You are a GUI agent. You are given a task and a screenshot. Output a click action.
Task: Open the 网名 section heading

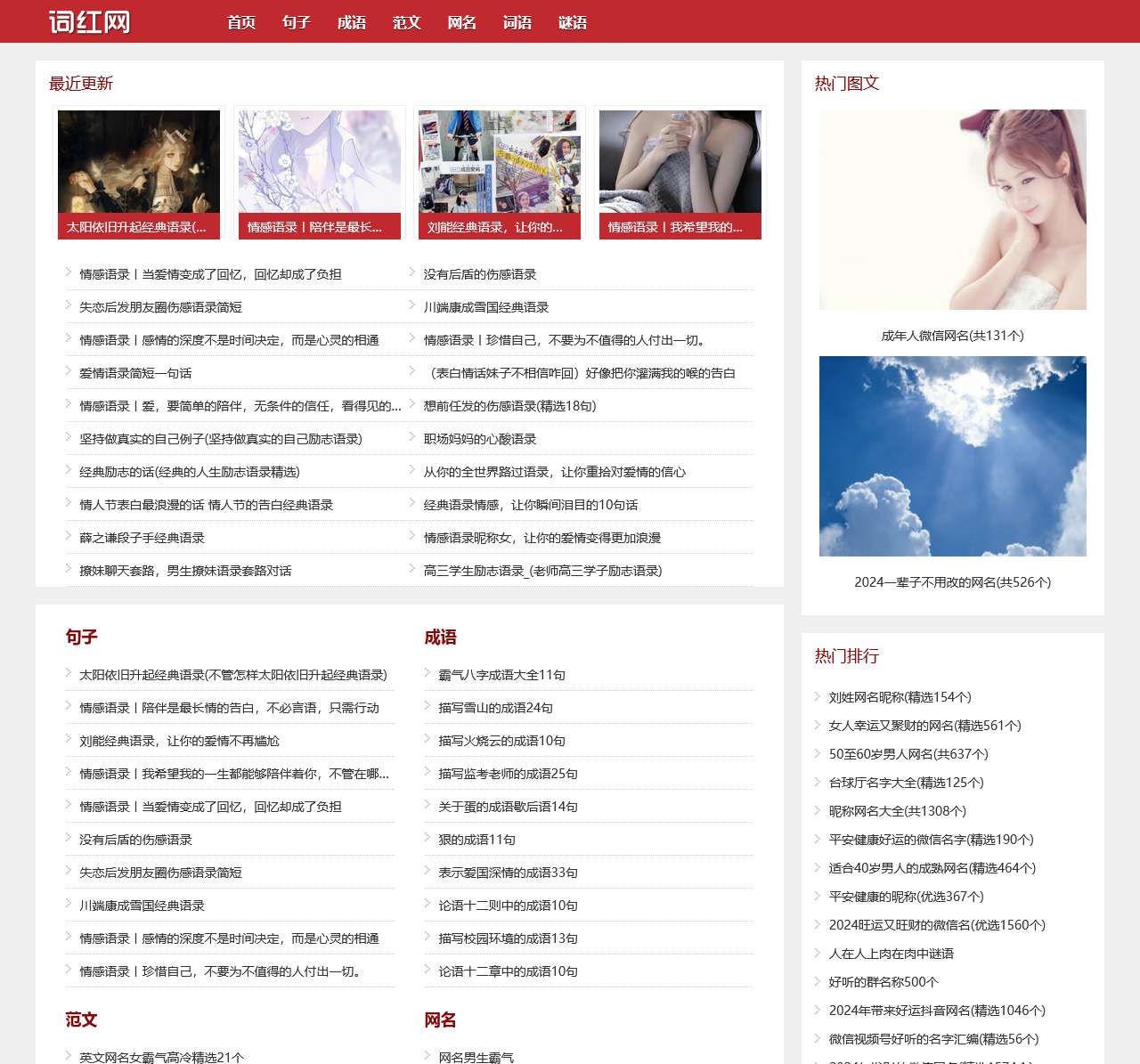(x=440, y=1019)
